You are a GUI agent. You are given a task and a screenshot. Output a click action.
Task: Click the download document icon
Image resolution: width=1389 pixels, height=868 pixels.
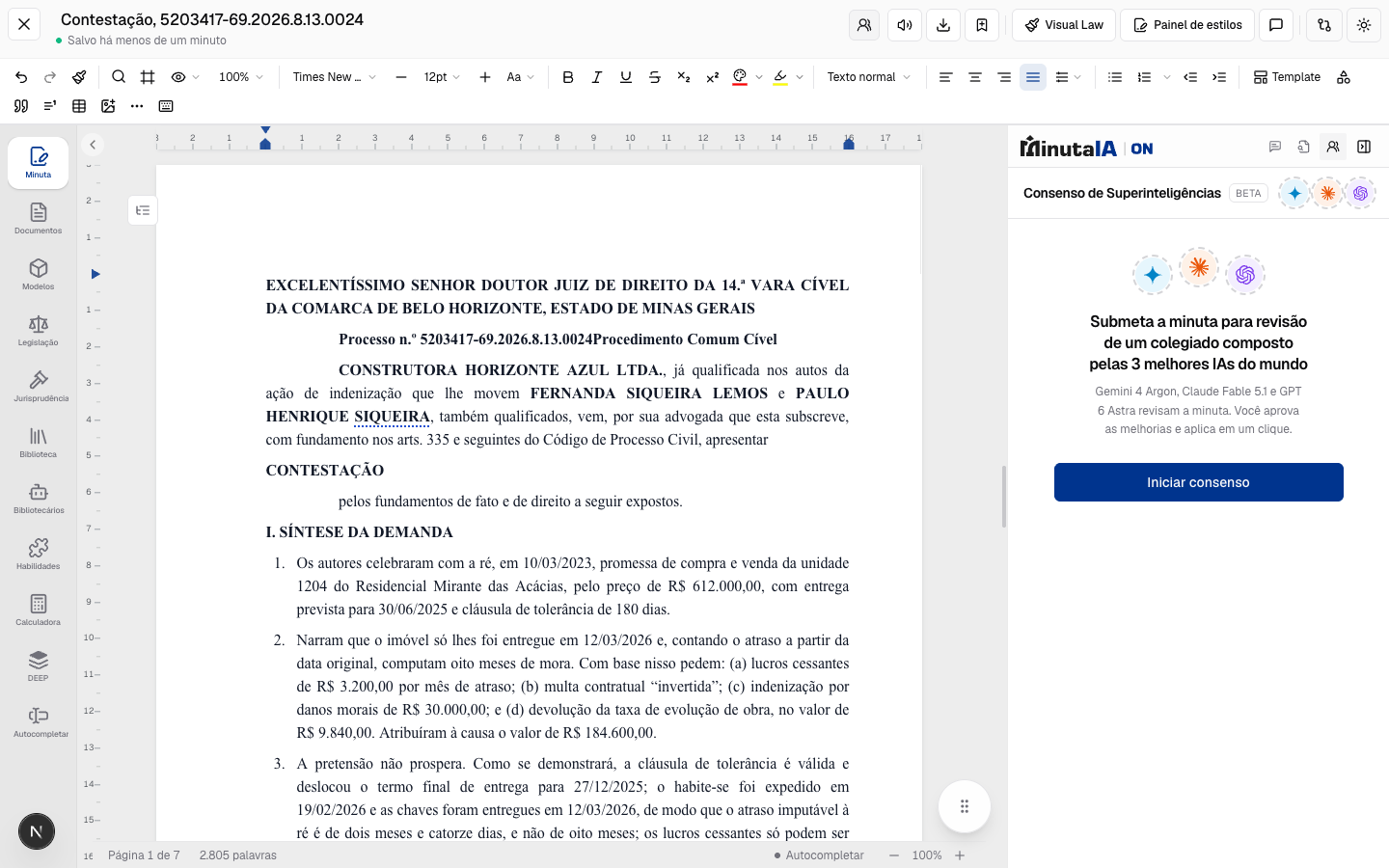pos(943,25)
